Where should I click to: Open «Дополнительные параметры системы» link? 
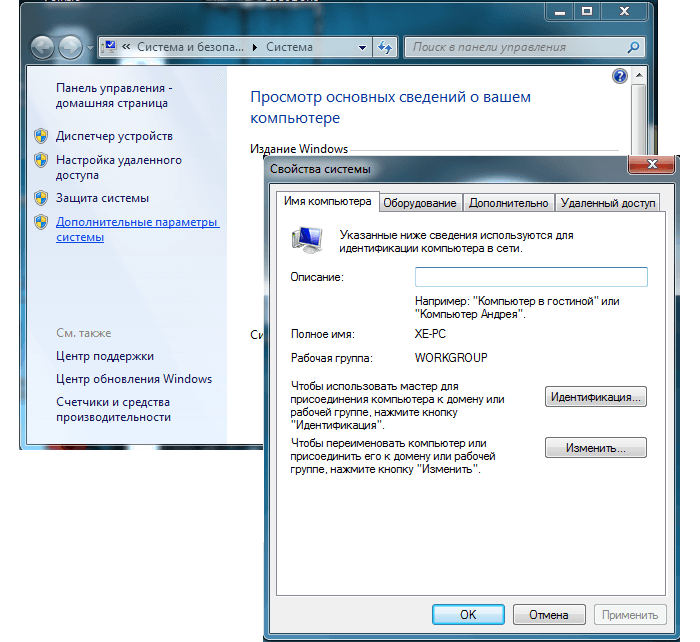[138, 229]
